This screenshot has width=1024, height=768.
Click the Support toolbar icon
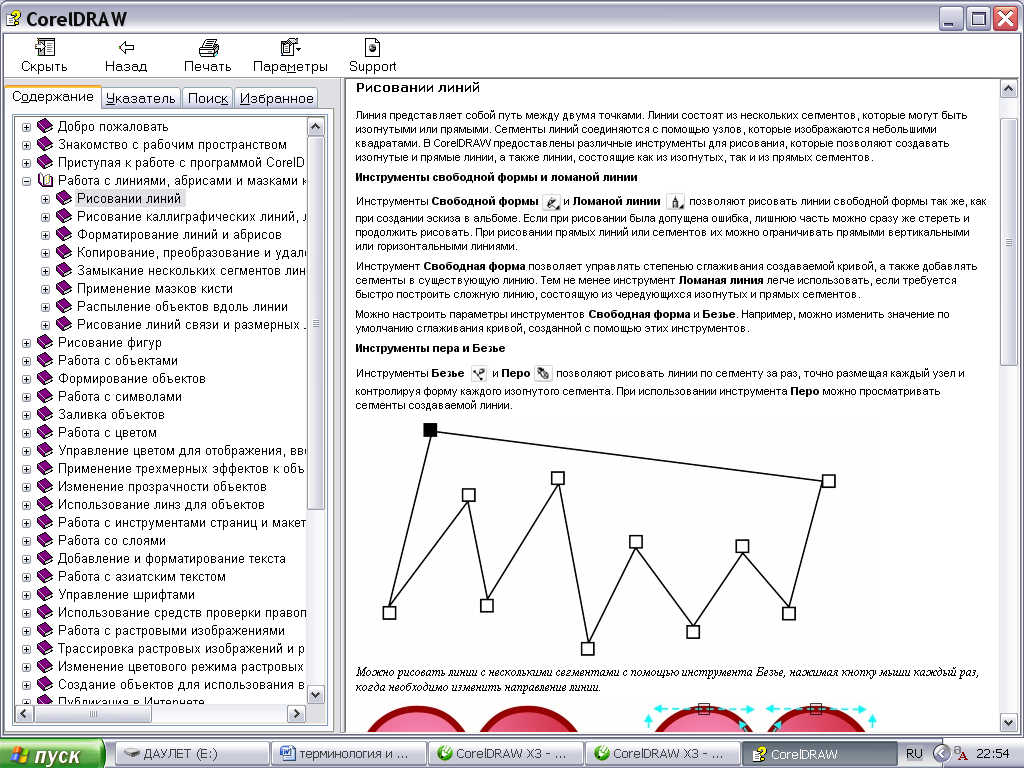(372, 47)
